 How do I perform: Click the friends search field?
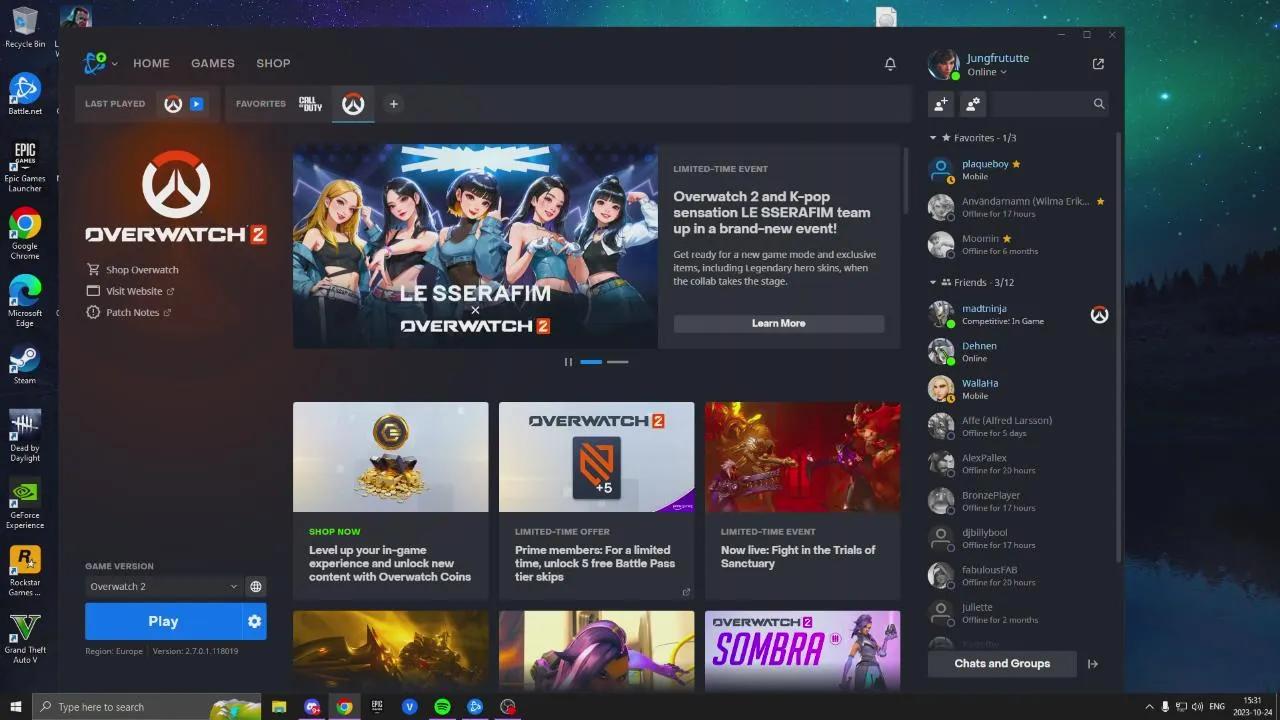(x=1045, y=104)
